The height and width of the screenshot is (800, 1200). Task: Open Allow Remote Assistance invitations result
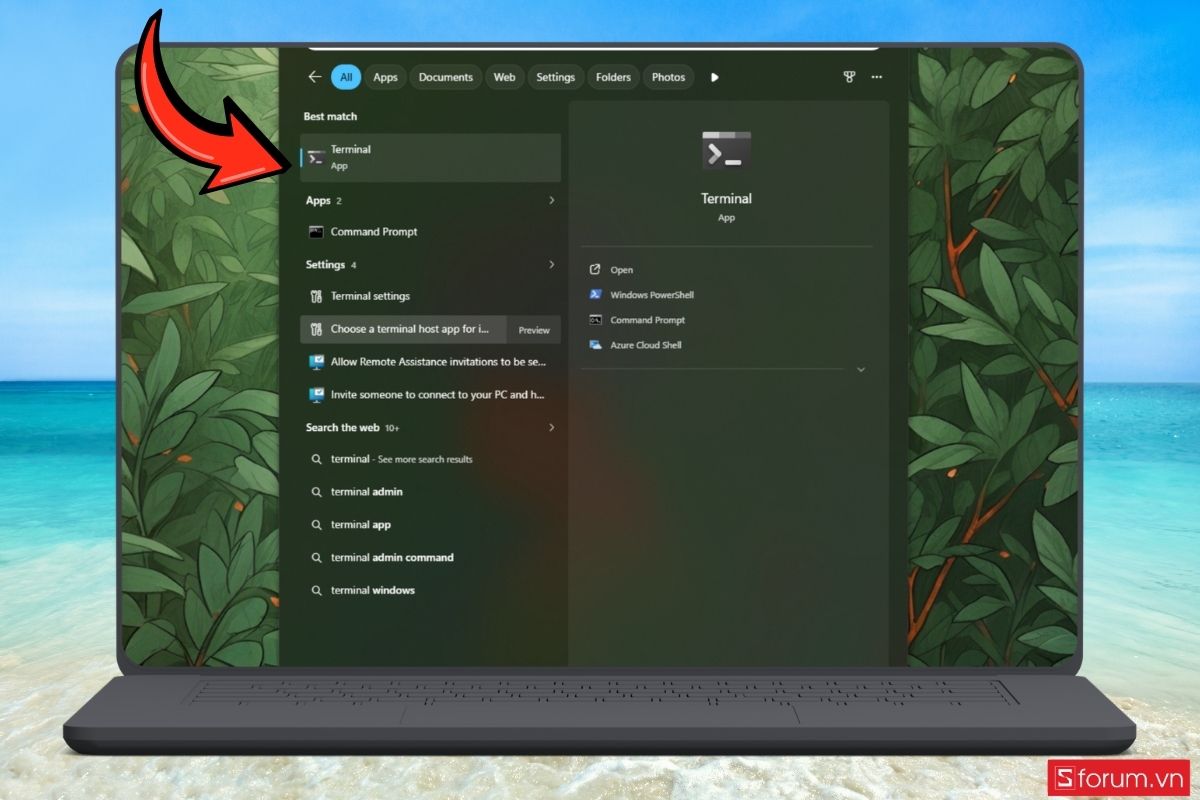[431, 362]
